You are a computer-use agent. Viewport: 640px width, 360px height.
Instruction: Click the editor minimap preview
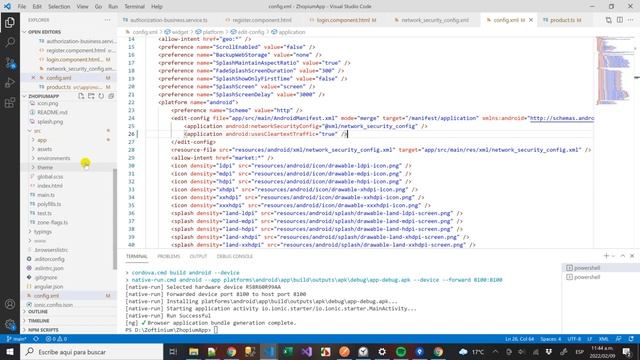tap(614, 71)
